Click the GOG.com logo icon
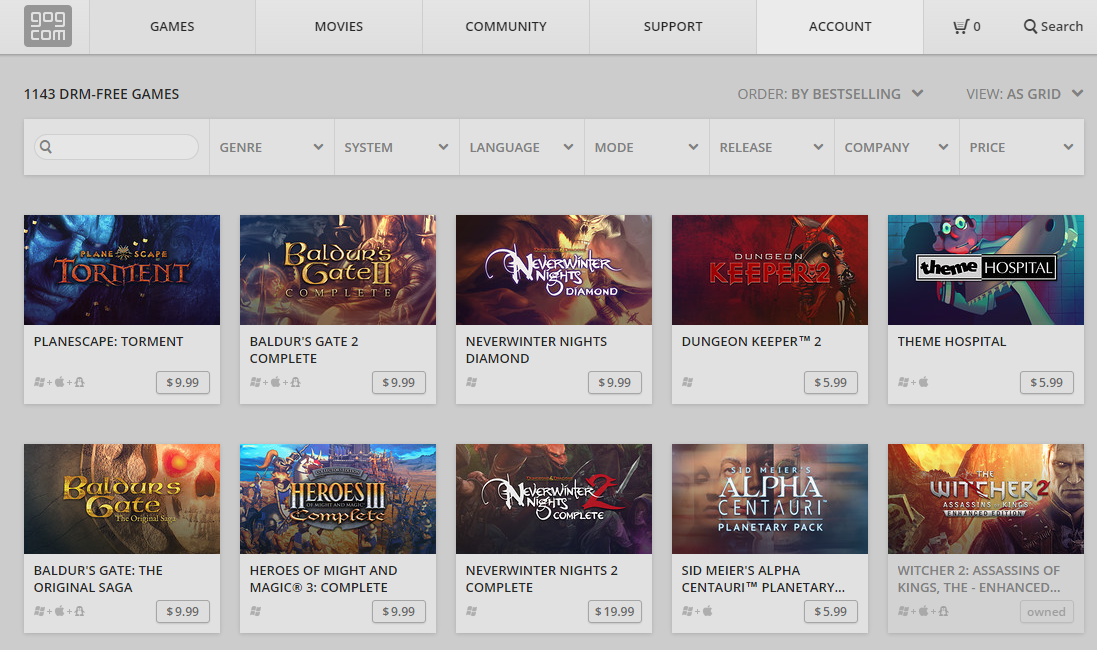 tap(47, 27)
